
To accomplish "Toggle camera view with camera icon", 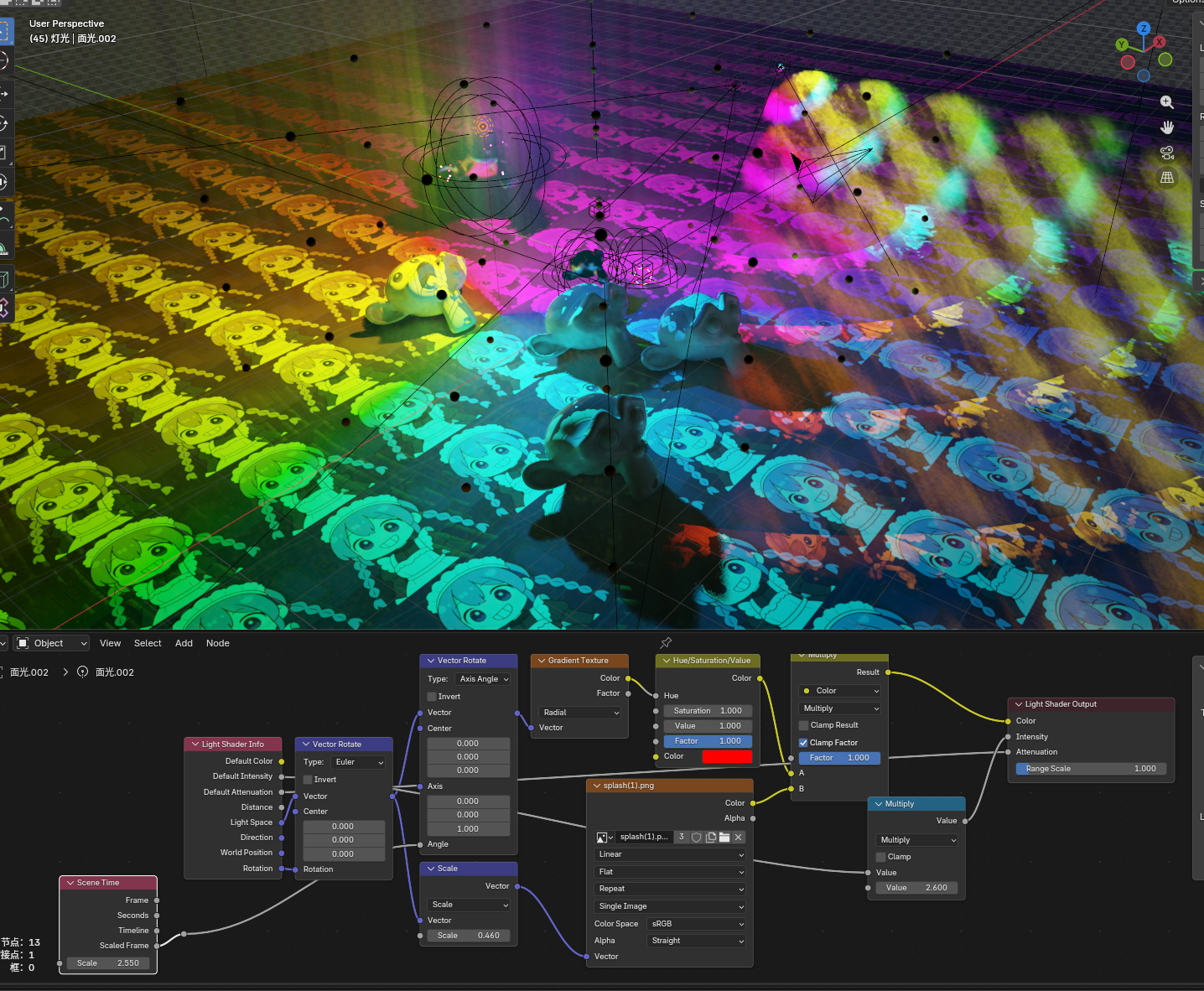I will click(x=1166, y=153).
